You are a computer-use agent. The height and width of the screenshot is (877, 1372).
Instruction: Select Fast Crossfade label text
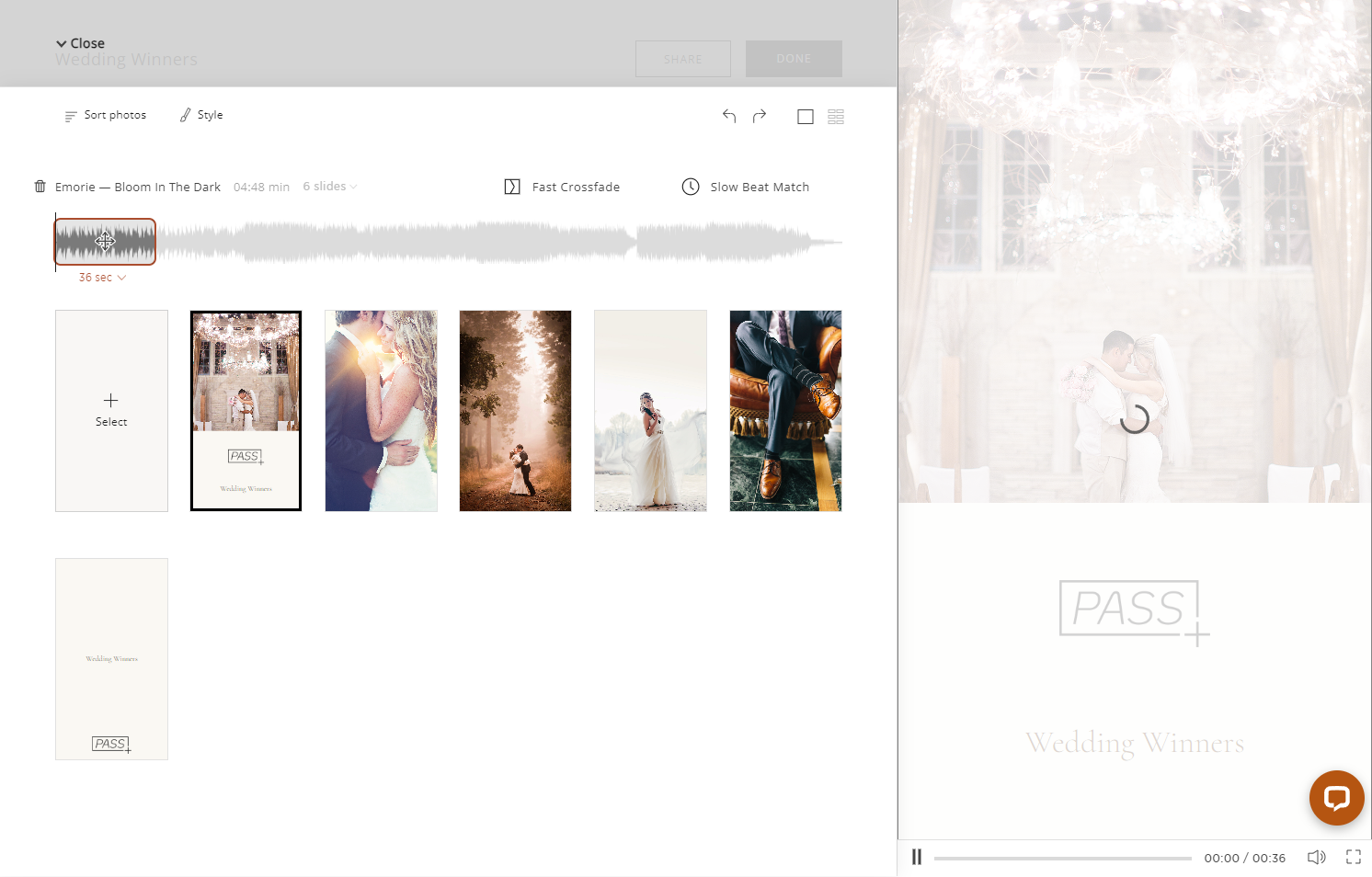[576, 187]
